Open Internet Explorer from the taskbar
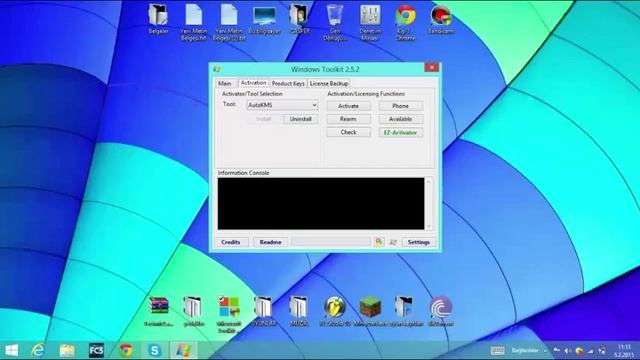The width and height of the screenshot is (640, 360). coord(38,350)
